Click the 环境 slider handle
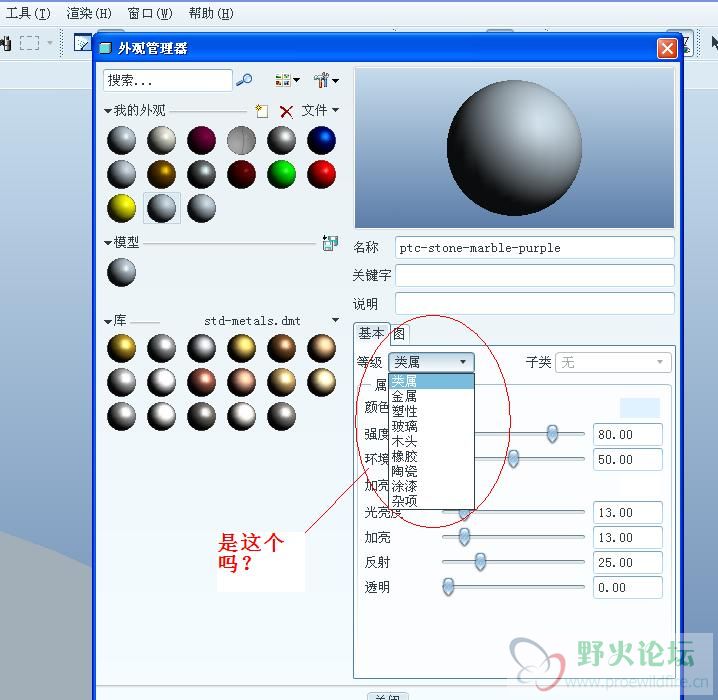 click(x=513, y=458)
